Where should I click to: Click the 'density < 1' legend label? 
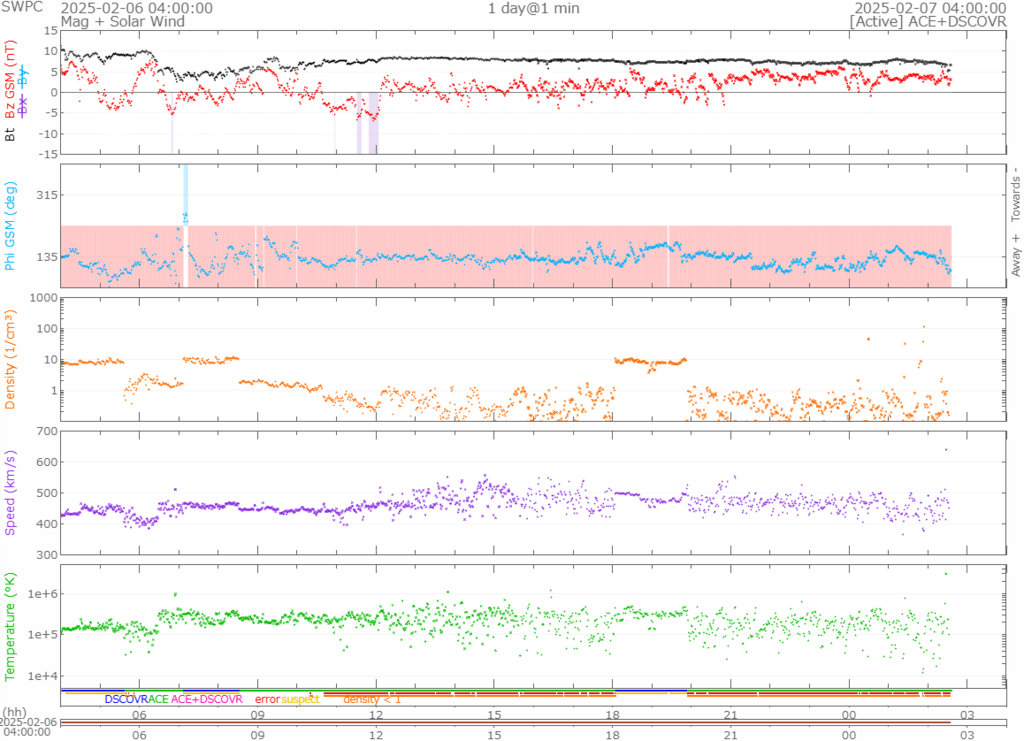point(372,699)
